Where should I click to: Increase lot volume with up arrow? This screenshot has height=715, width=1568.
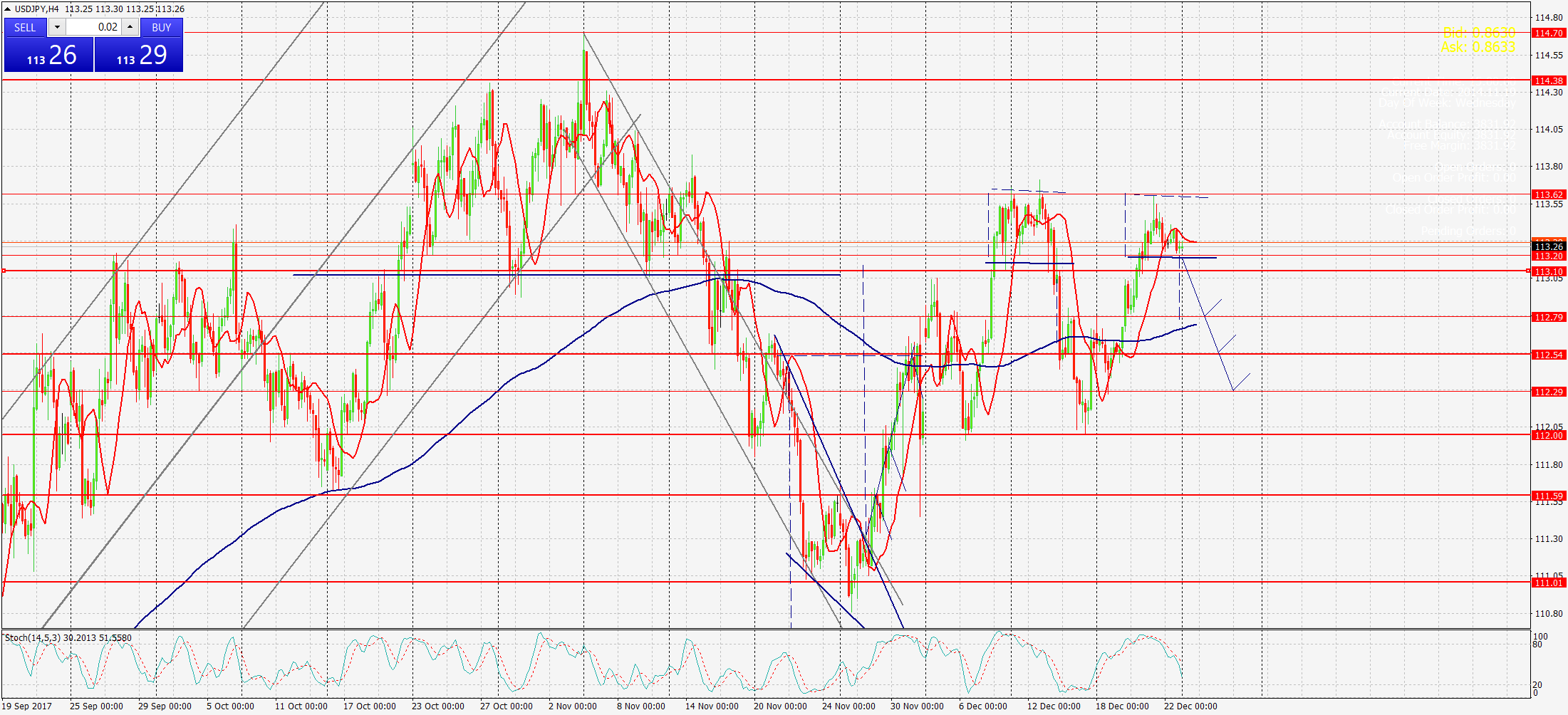[130, 27]
